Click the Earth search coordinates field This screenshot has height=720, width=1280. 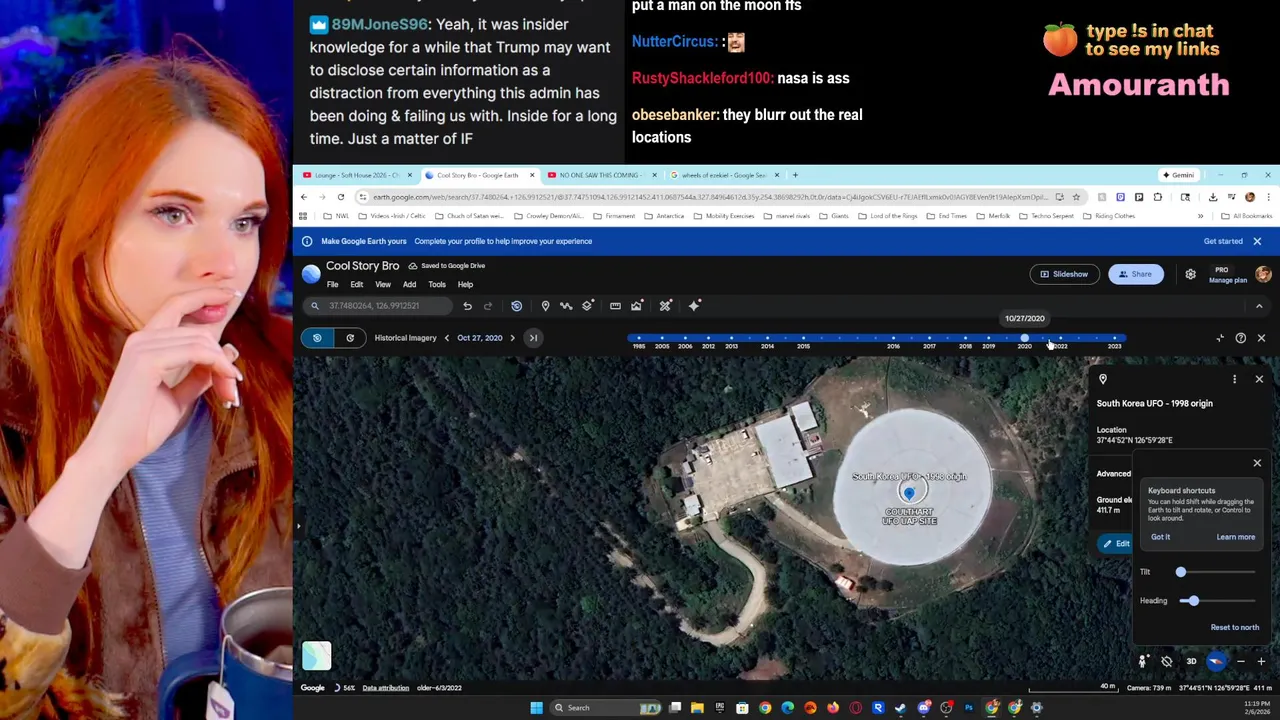tap(377, 306)
